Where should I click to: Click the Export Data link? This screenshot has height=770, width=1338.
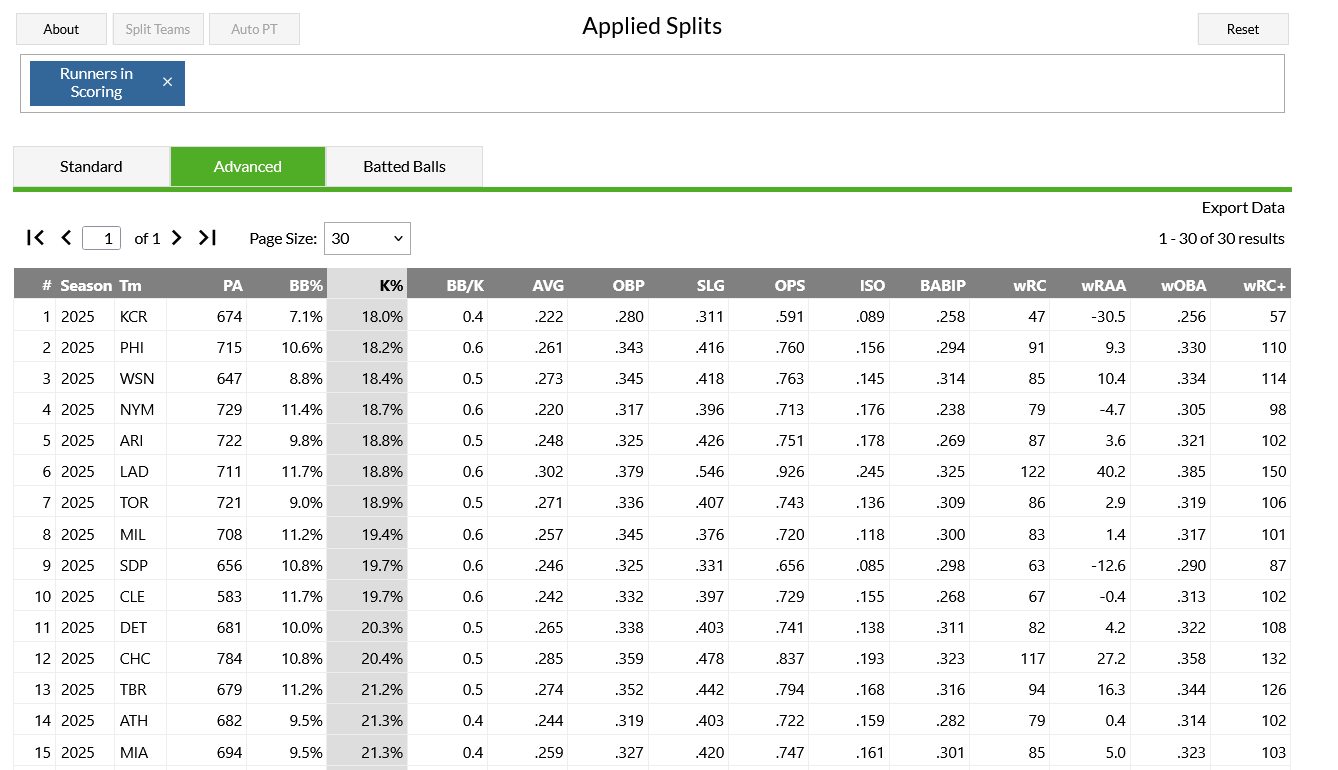(x=1243, y=208)
